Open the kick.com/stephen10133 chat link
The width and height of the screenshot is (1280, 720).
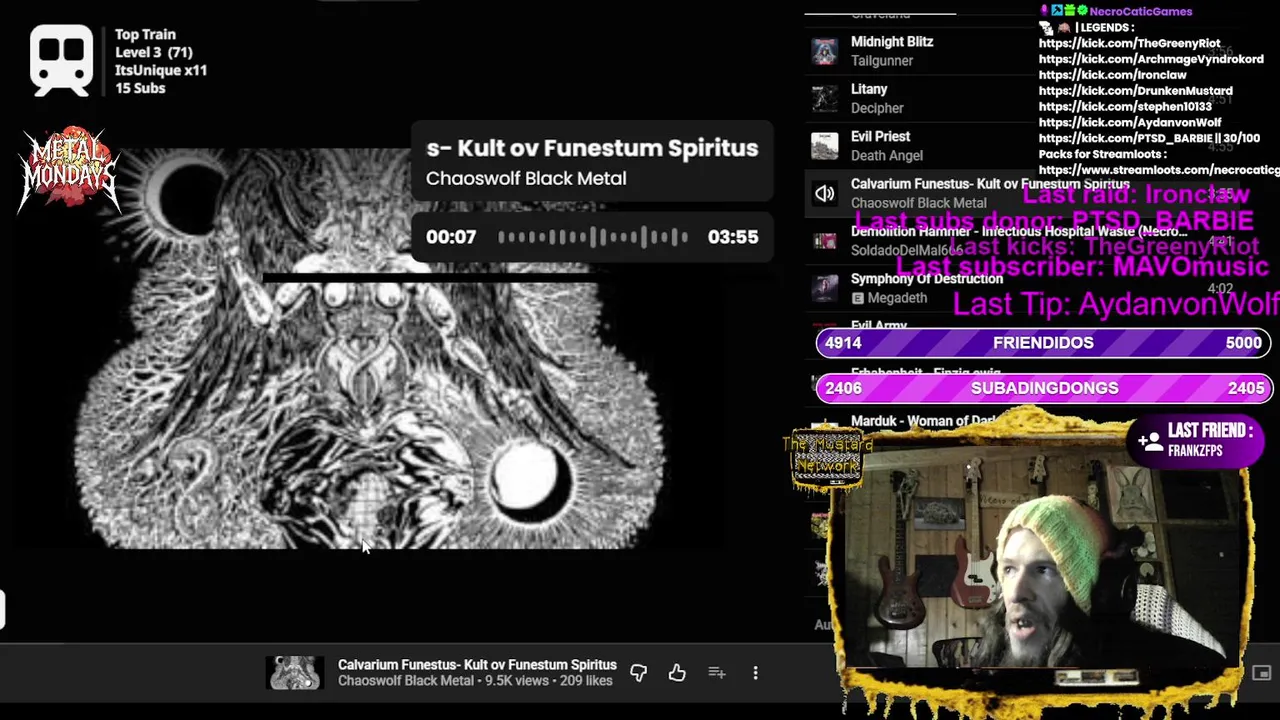(x=1125, y=107)
